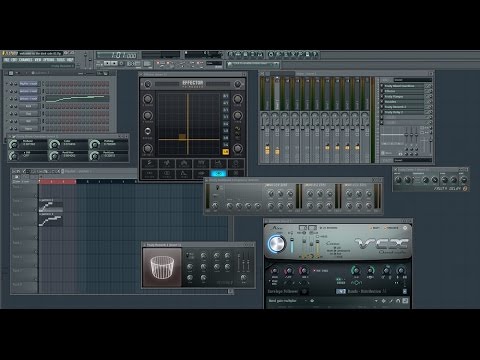480x360 pixels.
Task: Select the yellow highlighted time division in Effector
Action: point(226,152)
